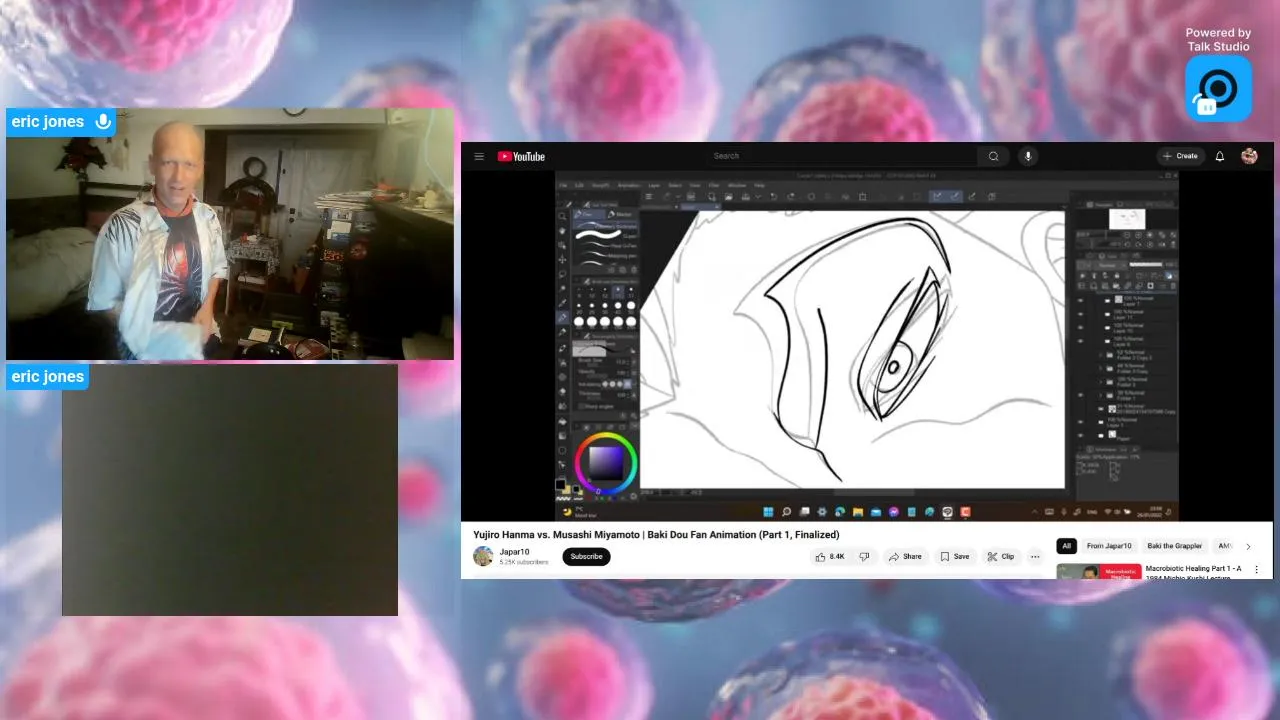Select the Marker sub tool tab
1280x720 pixels.
tap(620, 214)
